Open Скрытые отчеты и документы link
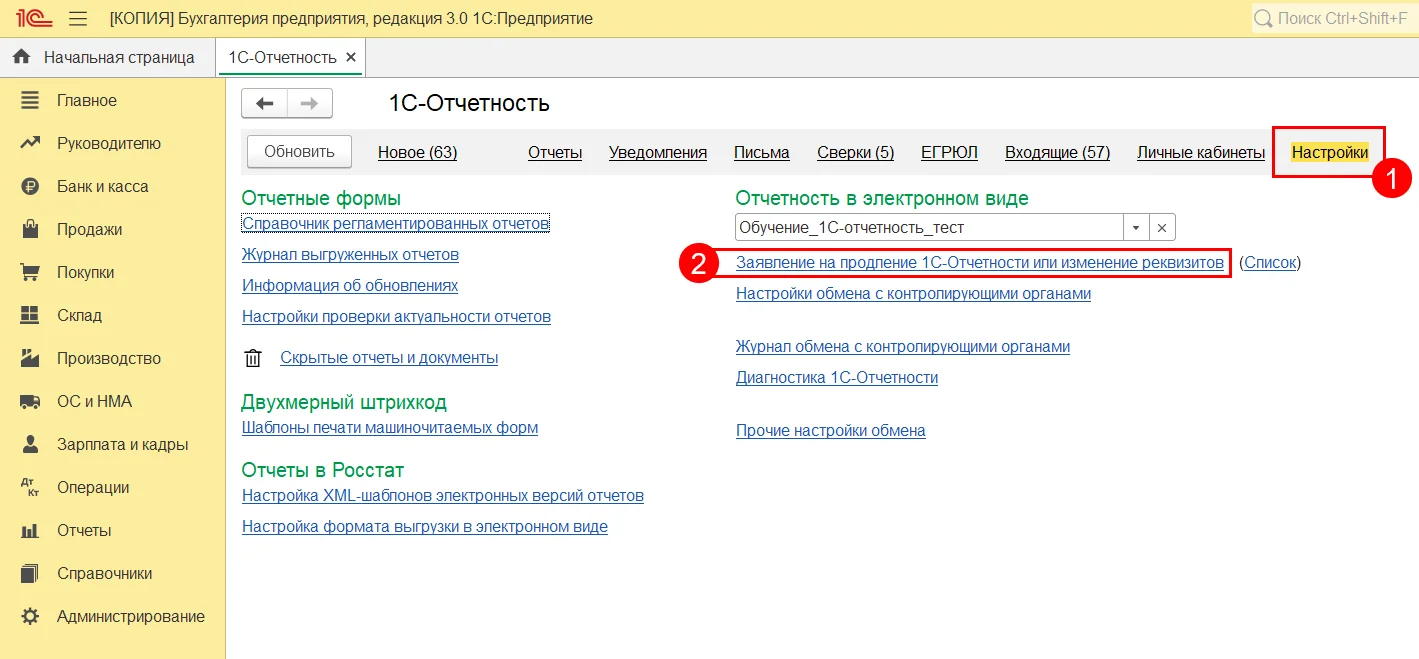This screenshot has height=659, width=1419. tap(389, 357)
